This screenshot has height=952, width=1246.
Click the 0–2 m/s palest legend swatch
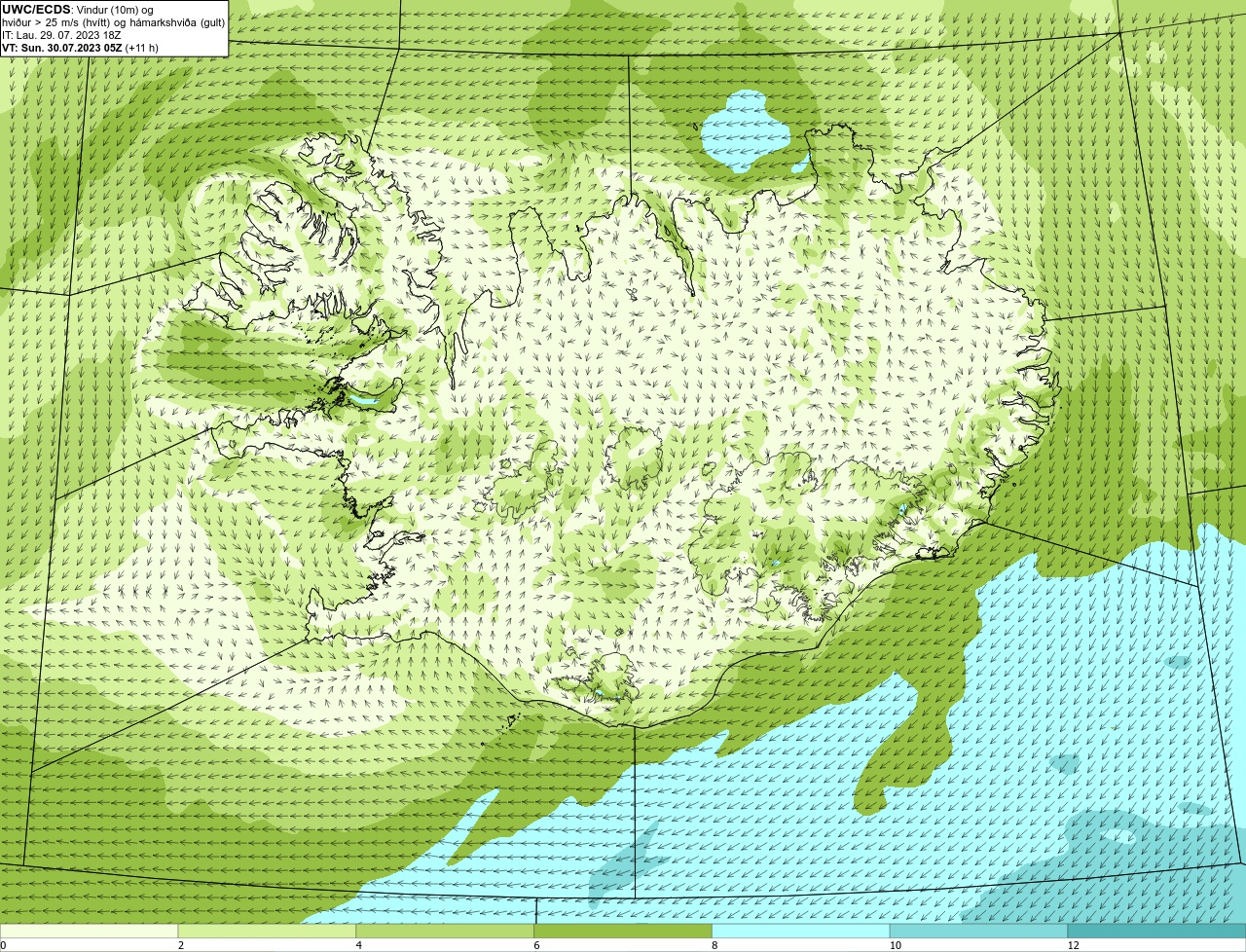pos(89,932)
